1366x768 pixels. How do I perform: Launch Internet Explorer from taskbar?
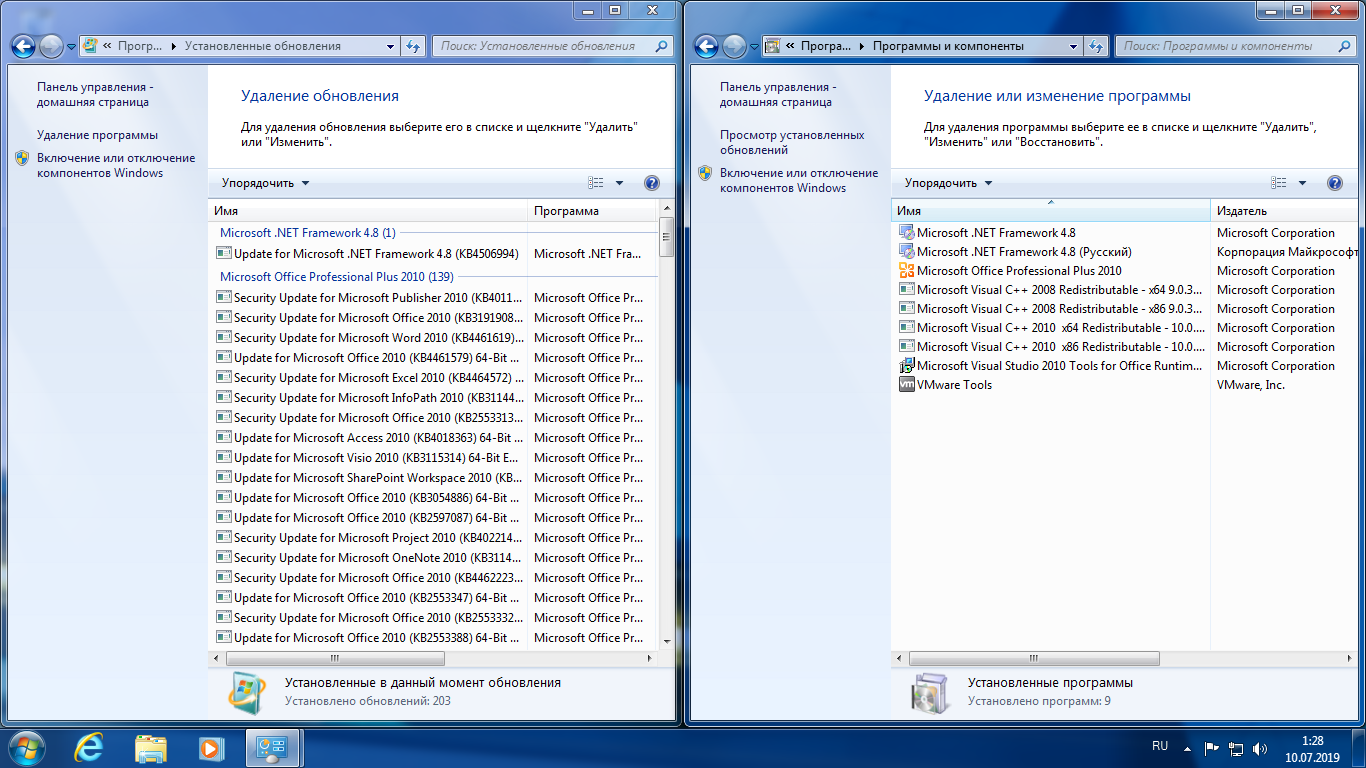(90, 748)
